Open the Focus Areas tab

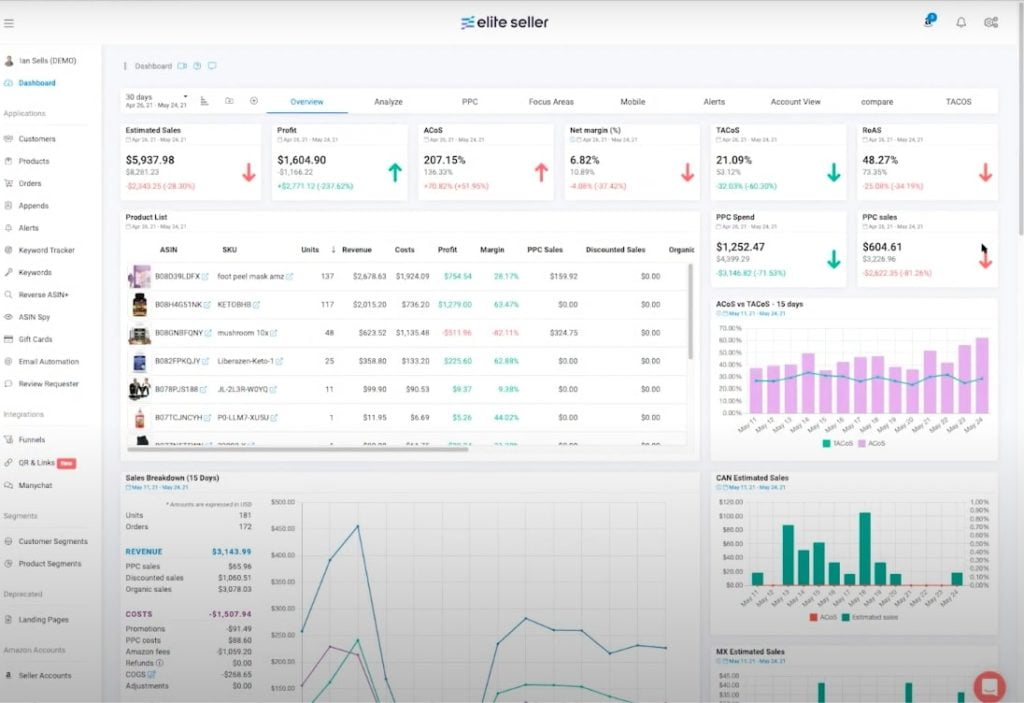click(551, 102)
